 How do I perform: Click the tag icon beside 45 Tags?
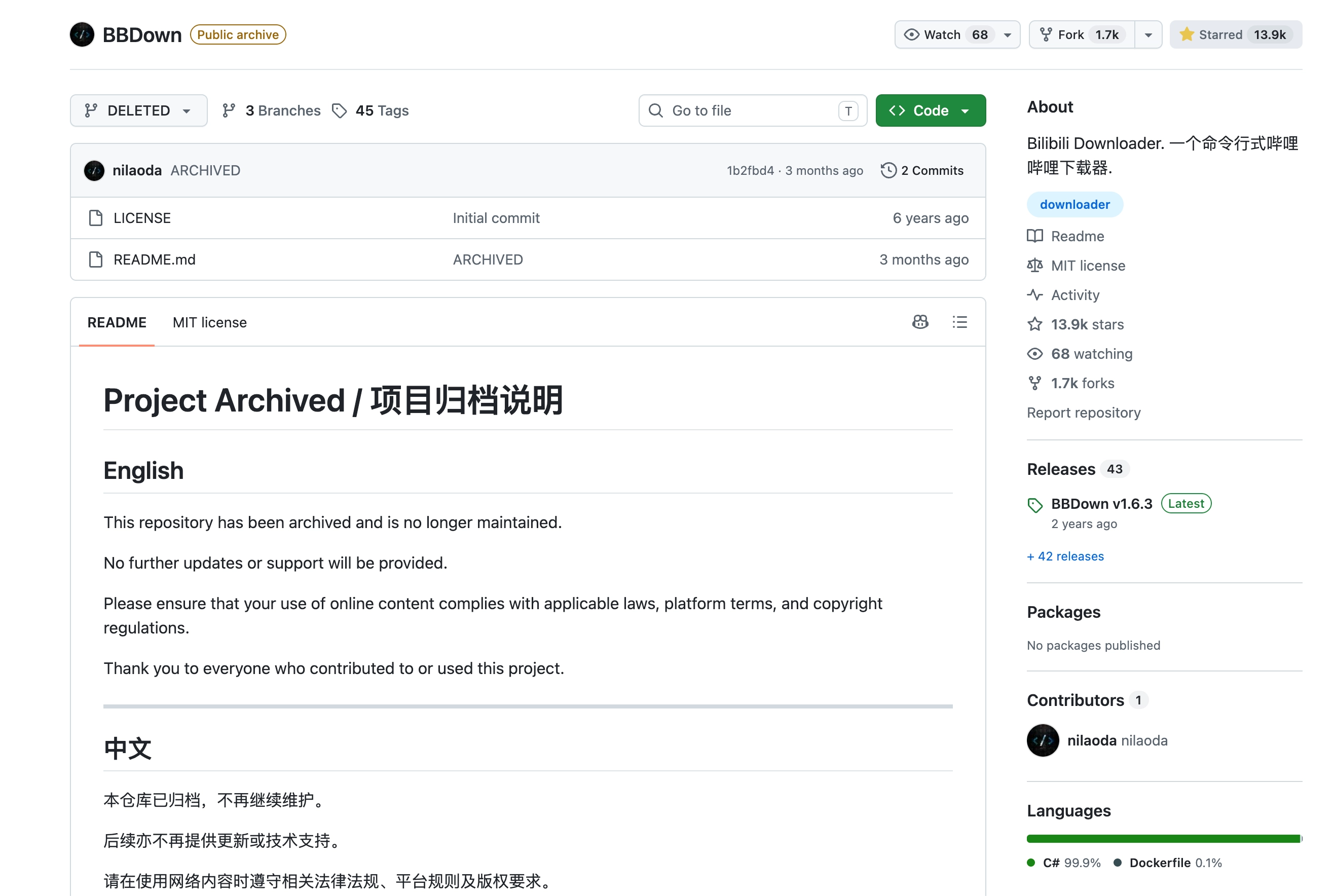point(340,110)
